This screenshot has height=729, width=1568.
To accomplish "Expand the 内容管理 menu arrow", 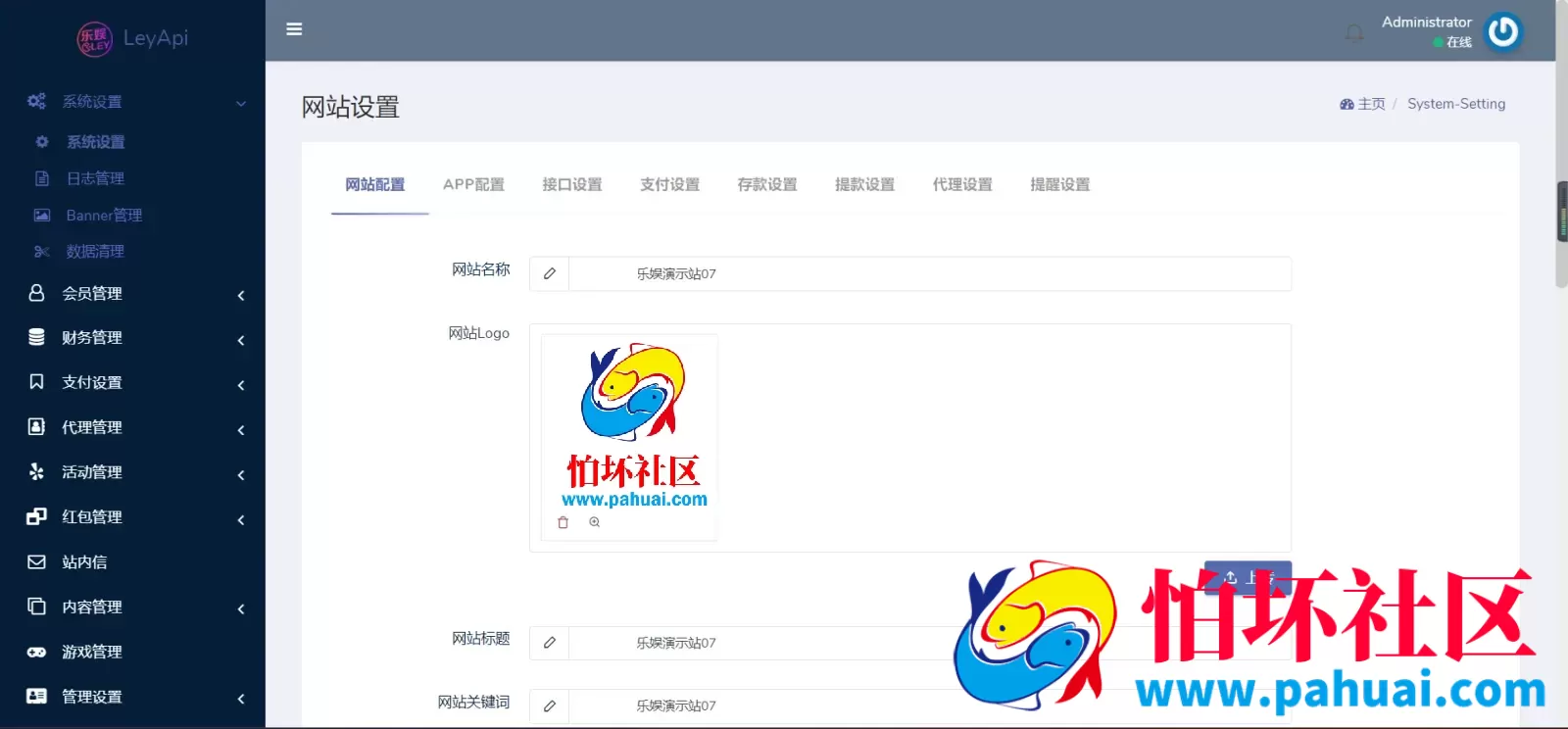I will (241, 609).
